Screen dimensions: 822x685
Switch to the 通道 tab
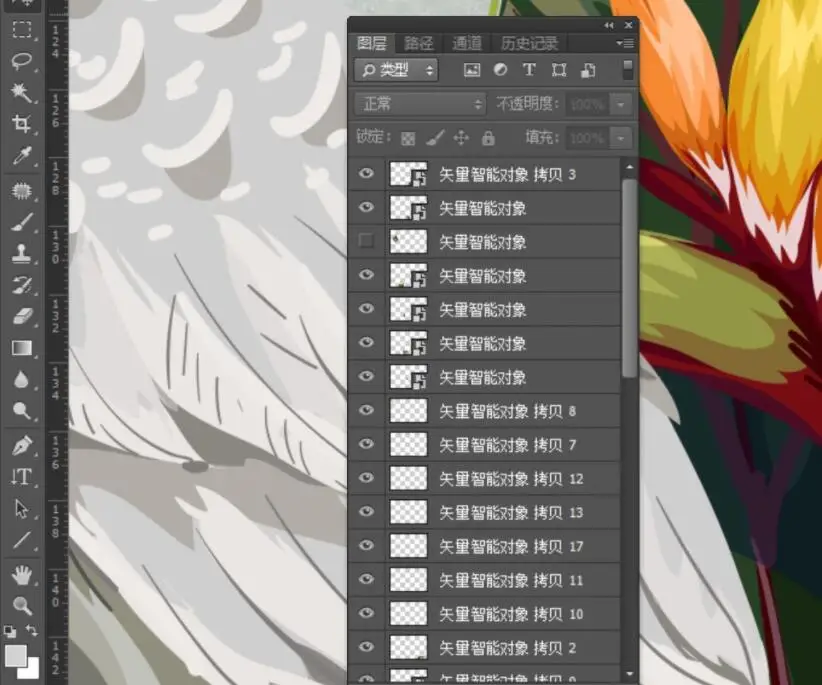(x=467, y=43)
